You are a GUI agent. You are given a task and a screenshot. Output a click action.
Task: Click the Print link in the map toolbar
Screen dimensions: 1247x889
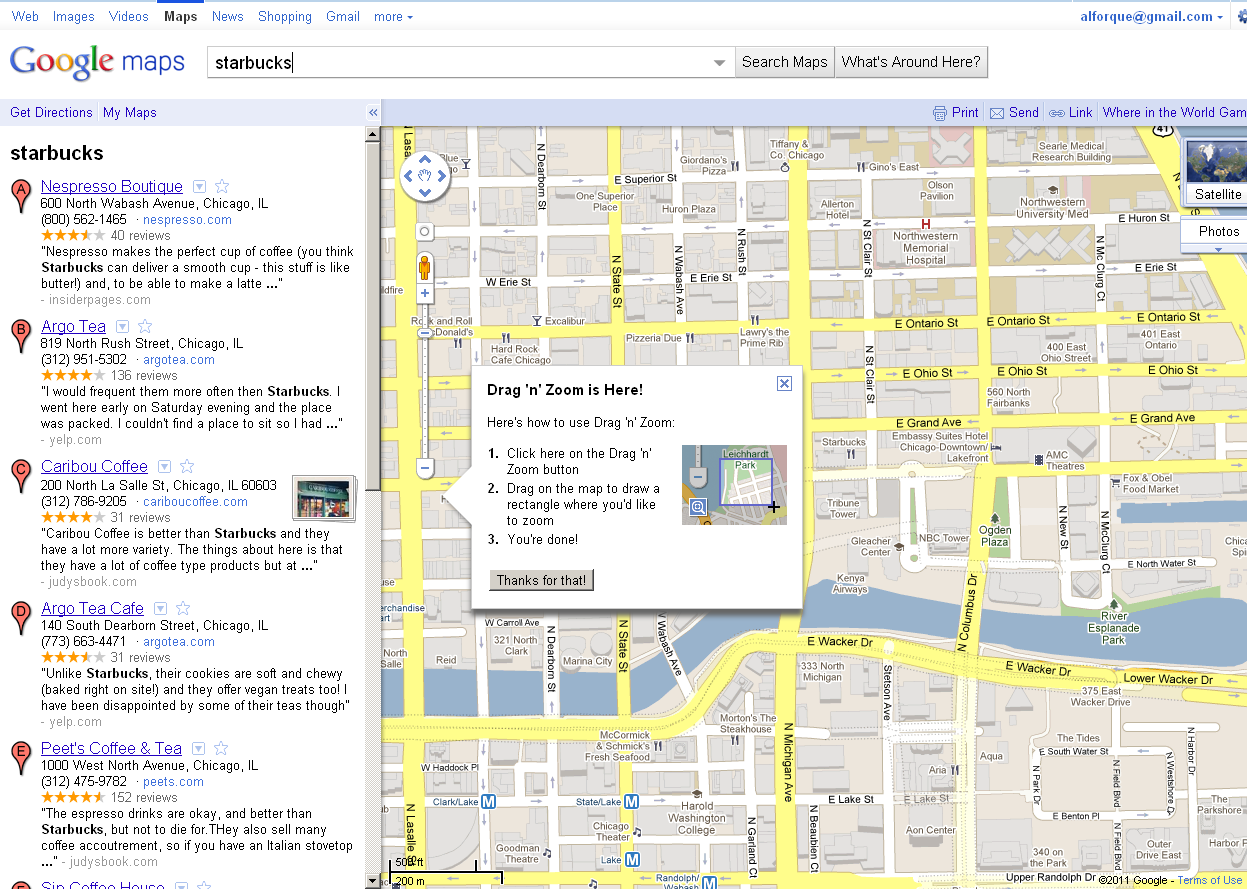coord(955,113)
